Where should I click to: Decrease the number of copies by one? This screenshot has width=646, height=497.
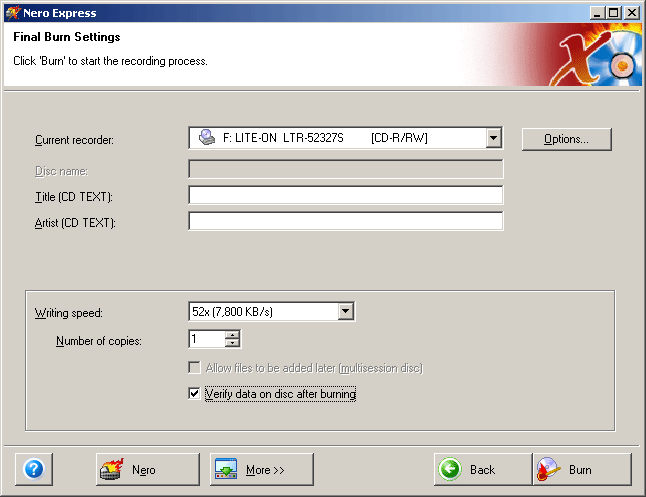pos(233,344)
